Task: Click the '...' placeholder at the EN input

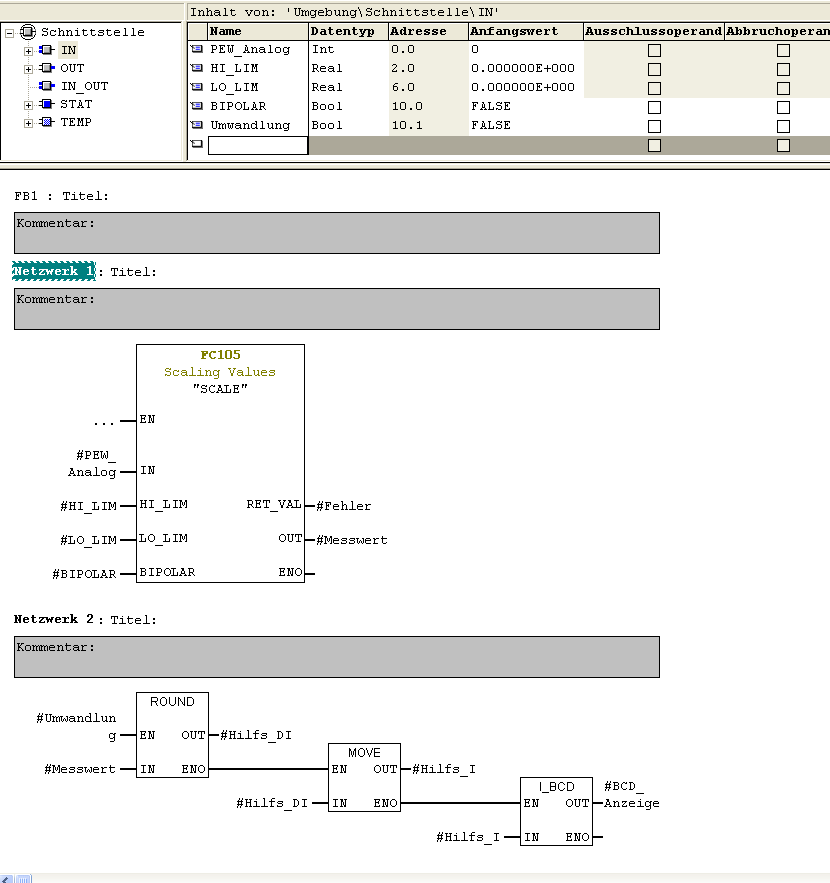Action: coord(104,421)
